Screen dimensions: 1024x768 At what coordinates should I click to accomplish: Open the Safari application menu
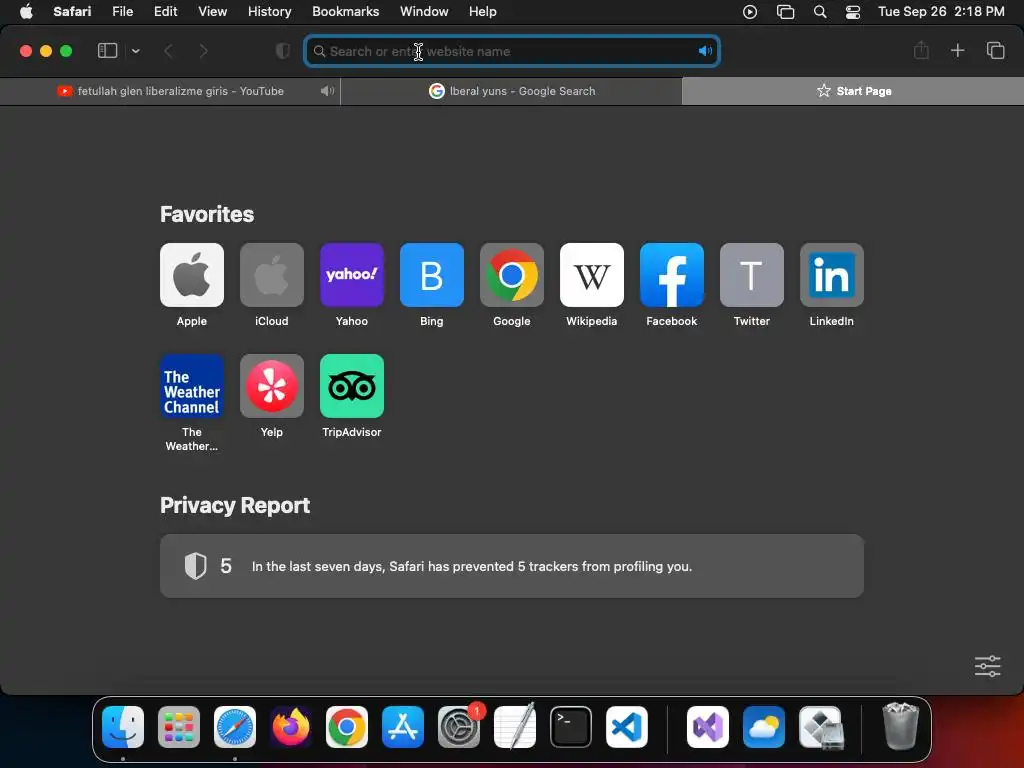72,12
